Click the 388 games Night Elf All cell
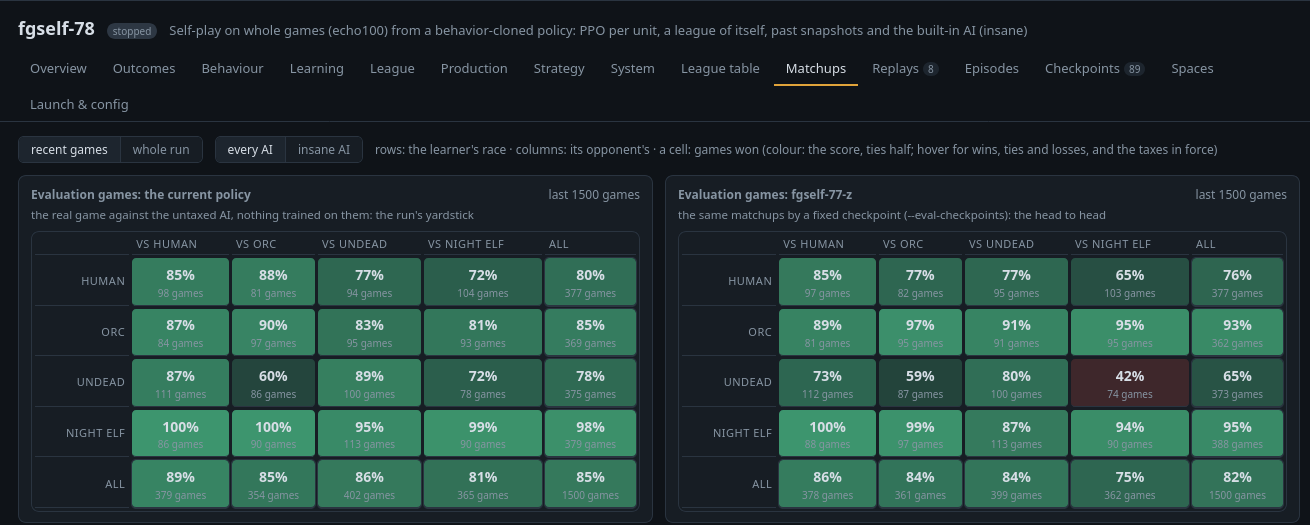Viewport: 1310px width, 525px height. pos(1237,433)
